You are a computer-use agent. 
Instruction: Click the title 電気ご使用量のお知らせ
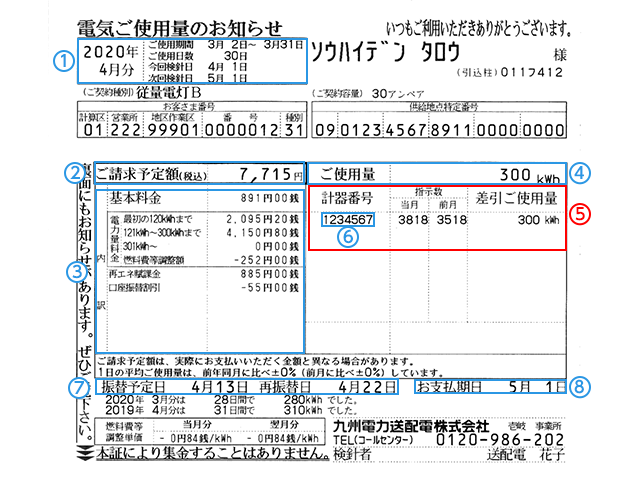(x=180, y=29)
